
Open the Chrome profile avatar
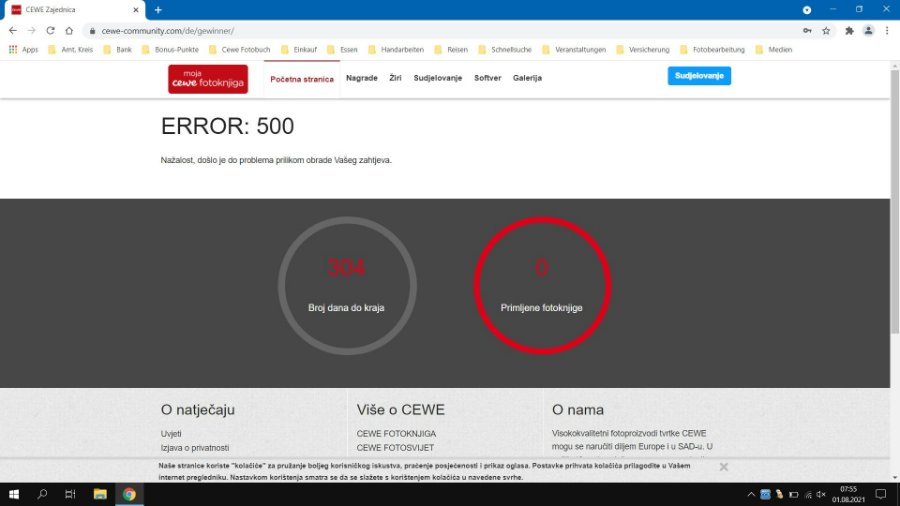point(868,31)
